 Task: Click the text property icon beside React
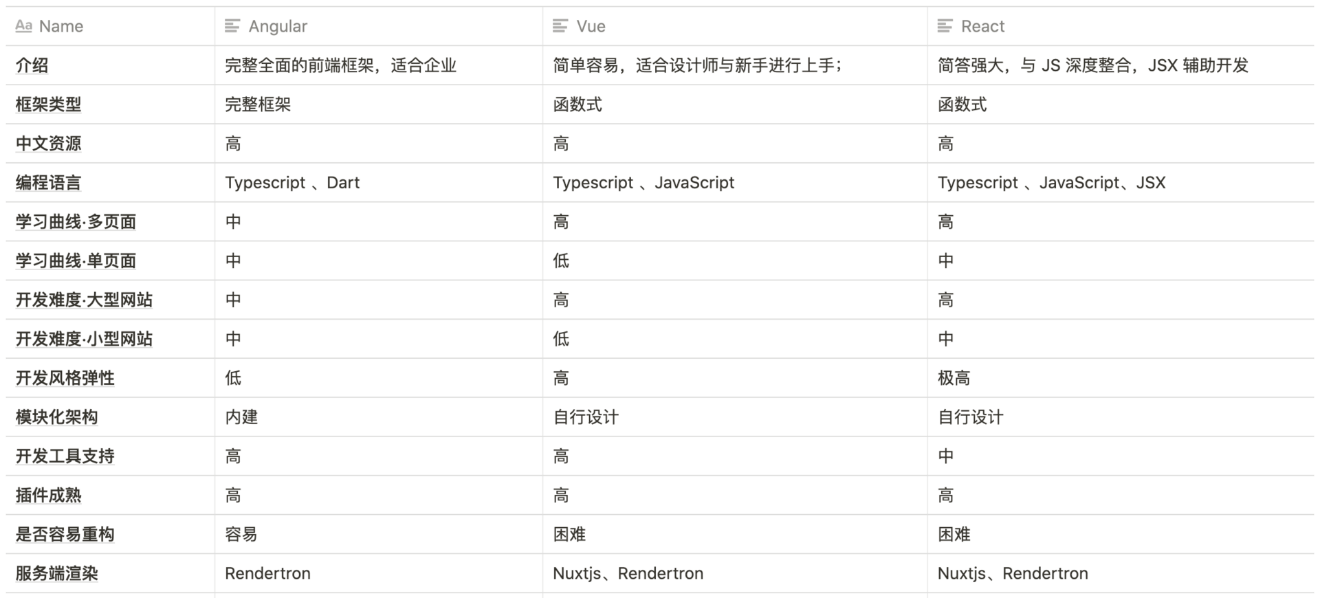(x=945, y=27)
